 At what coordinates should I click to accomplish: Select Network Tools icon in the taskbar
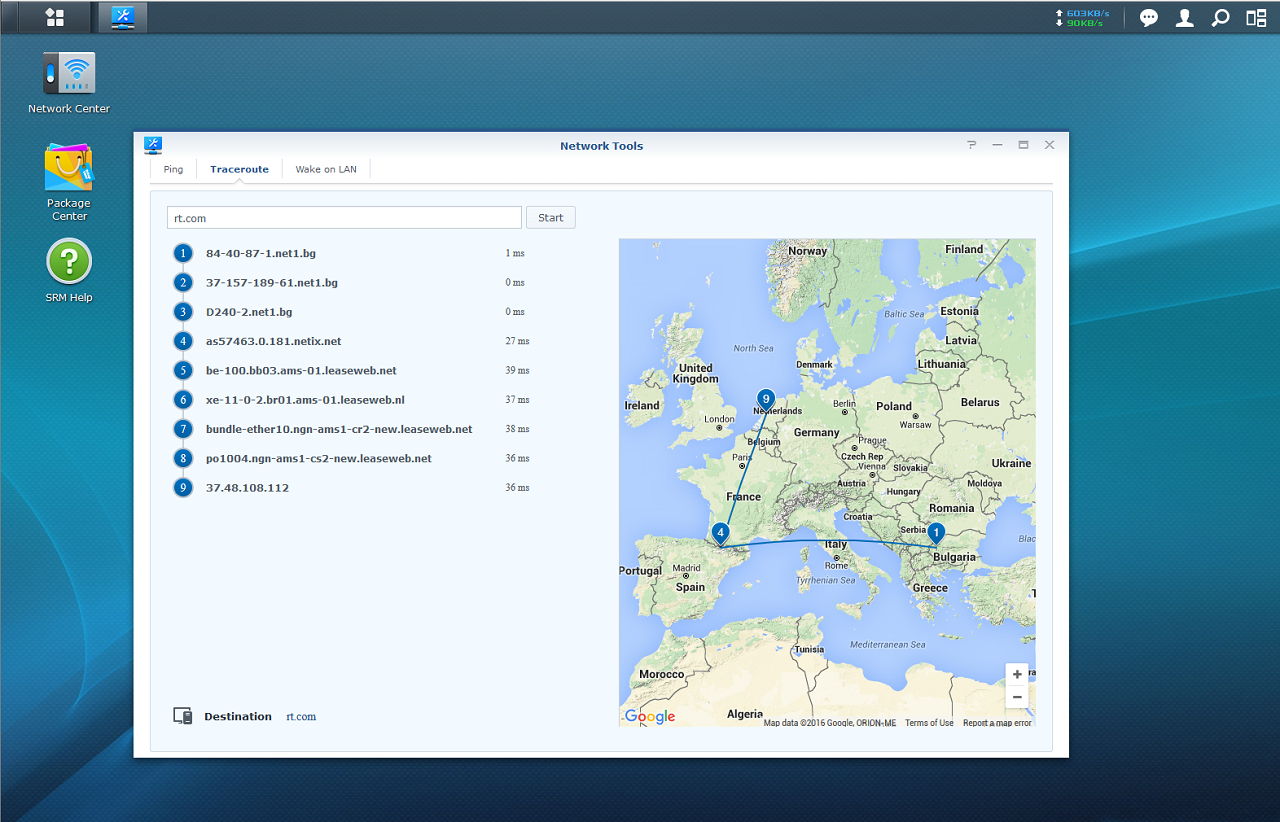124,17
